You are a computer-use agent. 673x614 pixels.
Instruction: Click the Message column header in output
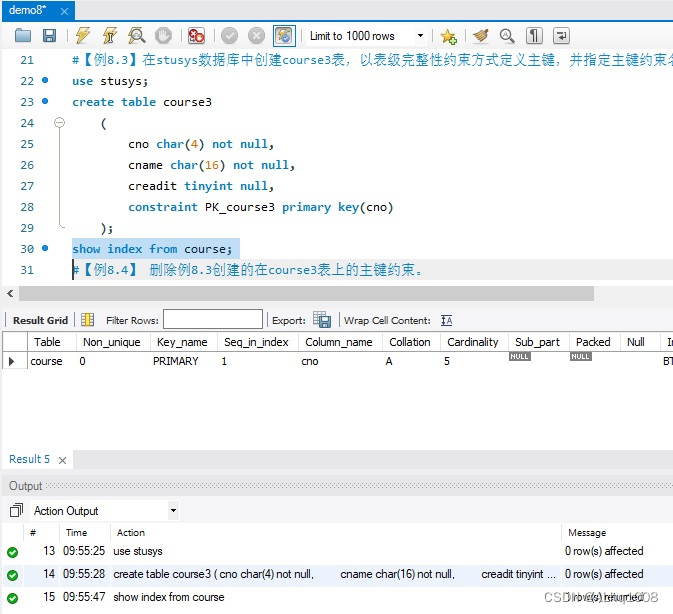pos(587,533)
